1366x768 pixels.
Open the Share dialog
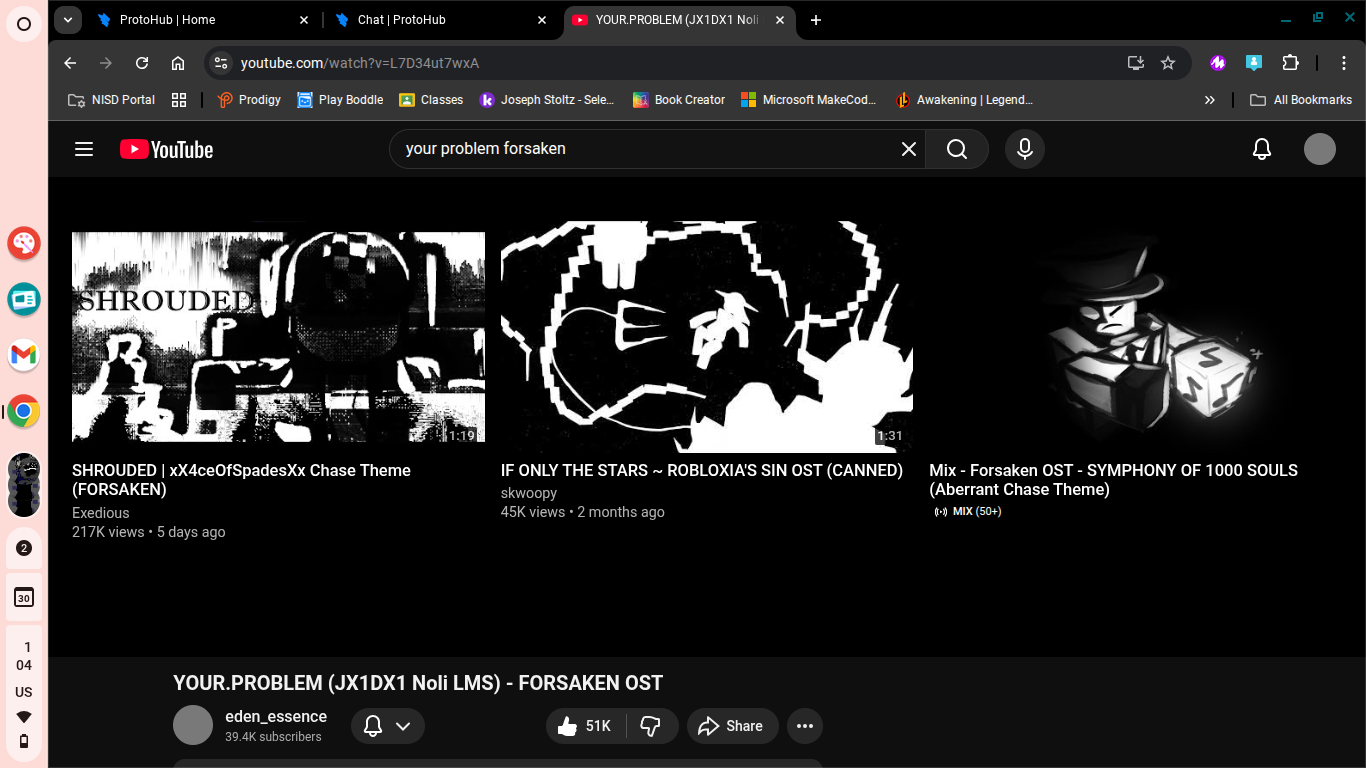point(732,725)
